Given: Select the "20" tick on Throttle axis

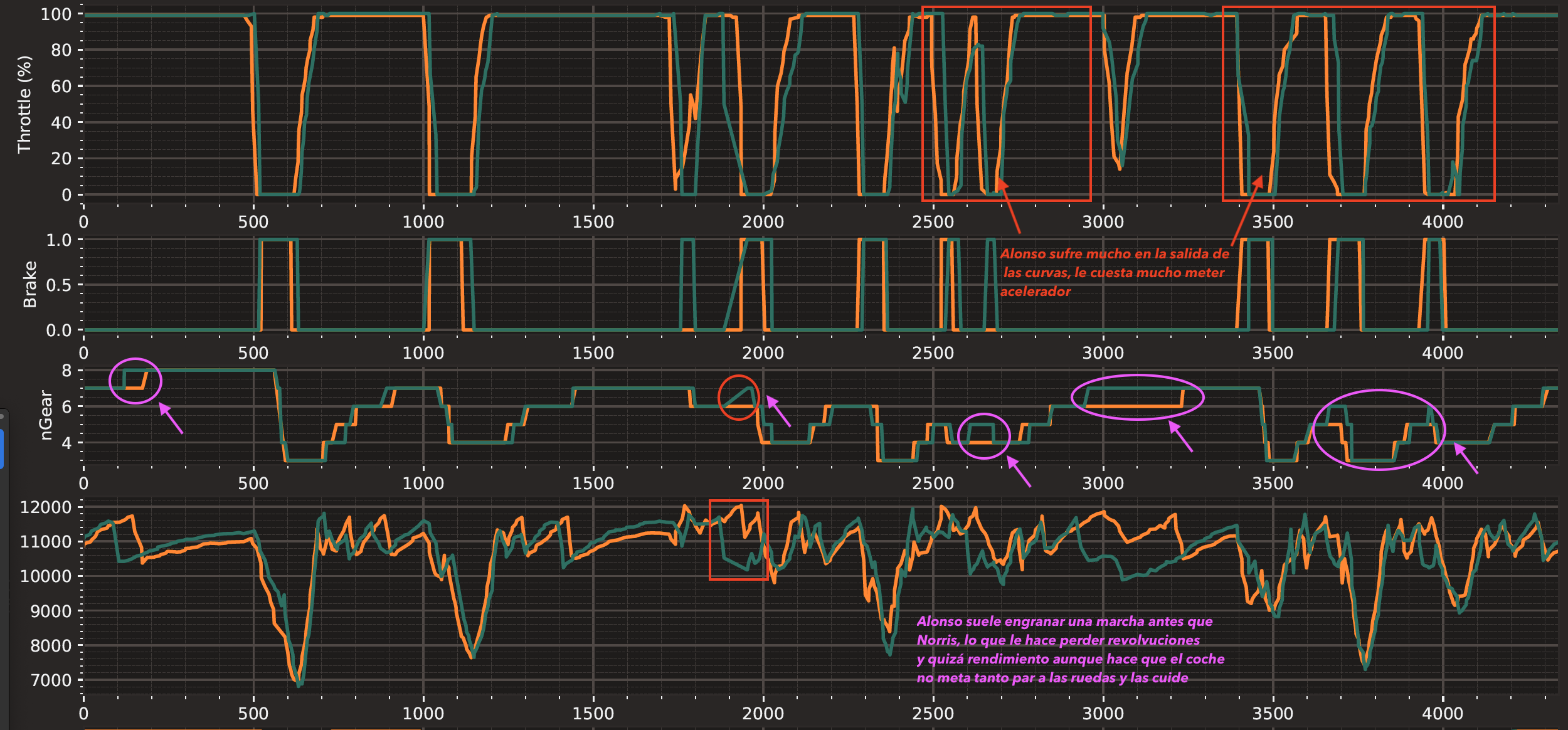Looking at the screenshot, I should [61, 159].
